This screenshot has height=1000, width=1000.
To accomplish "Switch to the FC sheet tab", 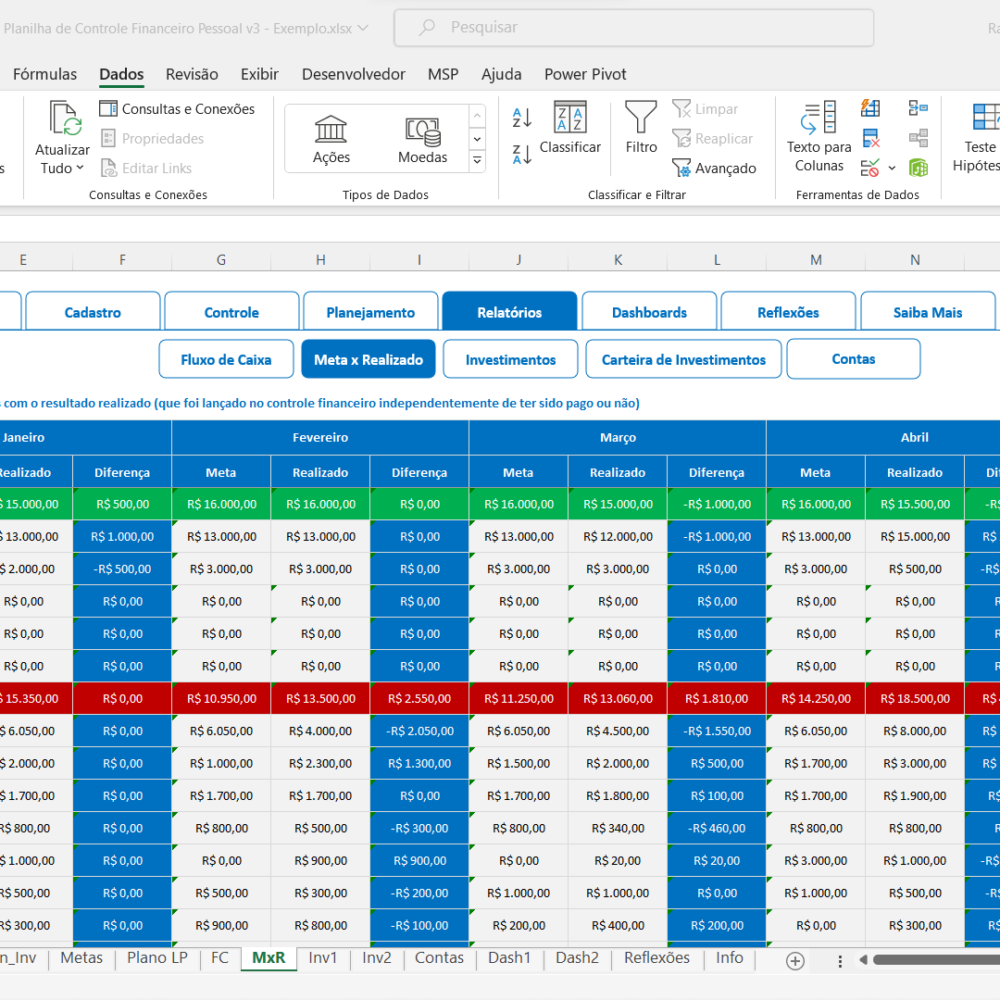I will click(219, 958).
